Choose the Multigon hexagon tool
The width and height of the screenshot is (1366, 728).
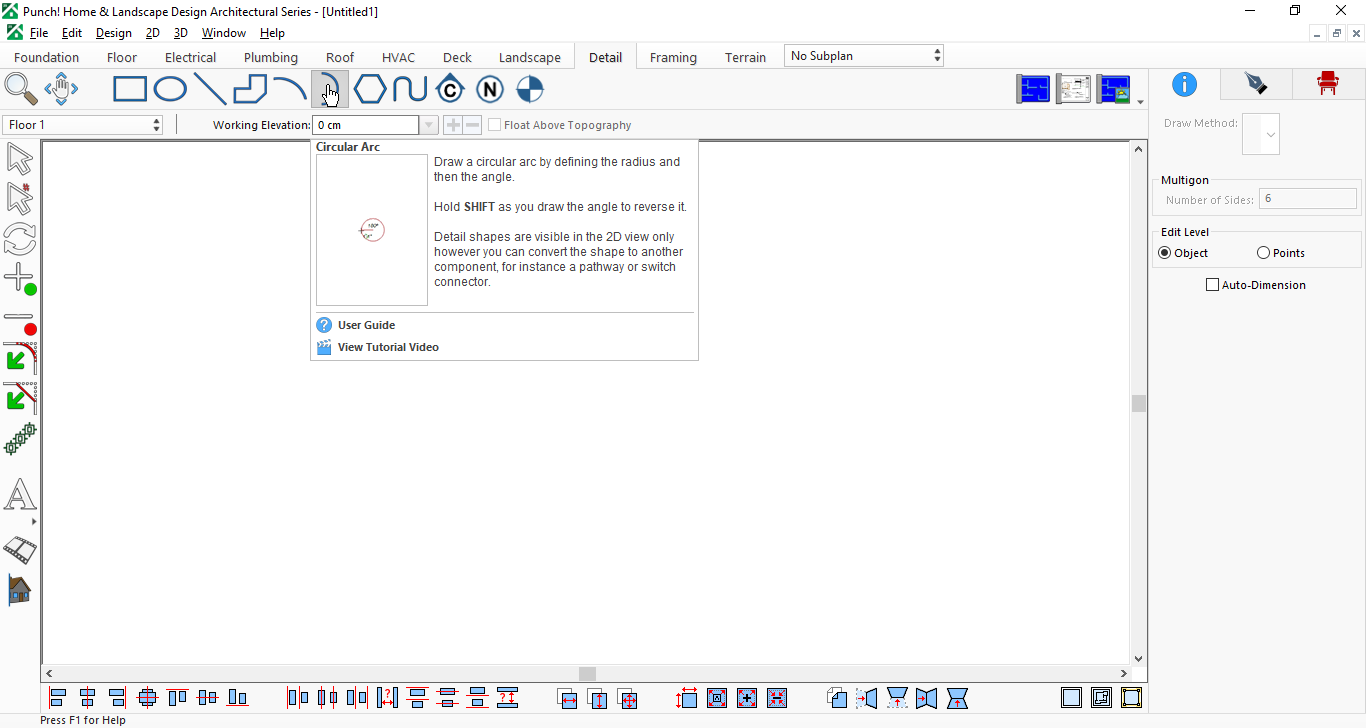pyautogui.click(x=370, y=90)
